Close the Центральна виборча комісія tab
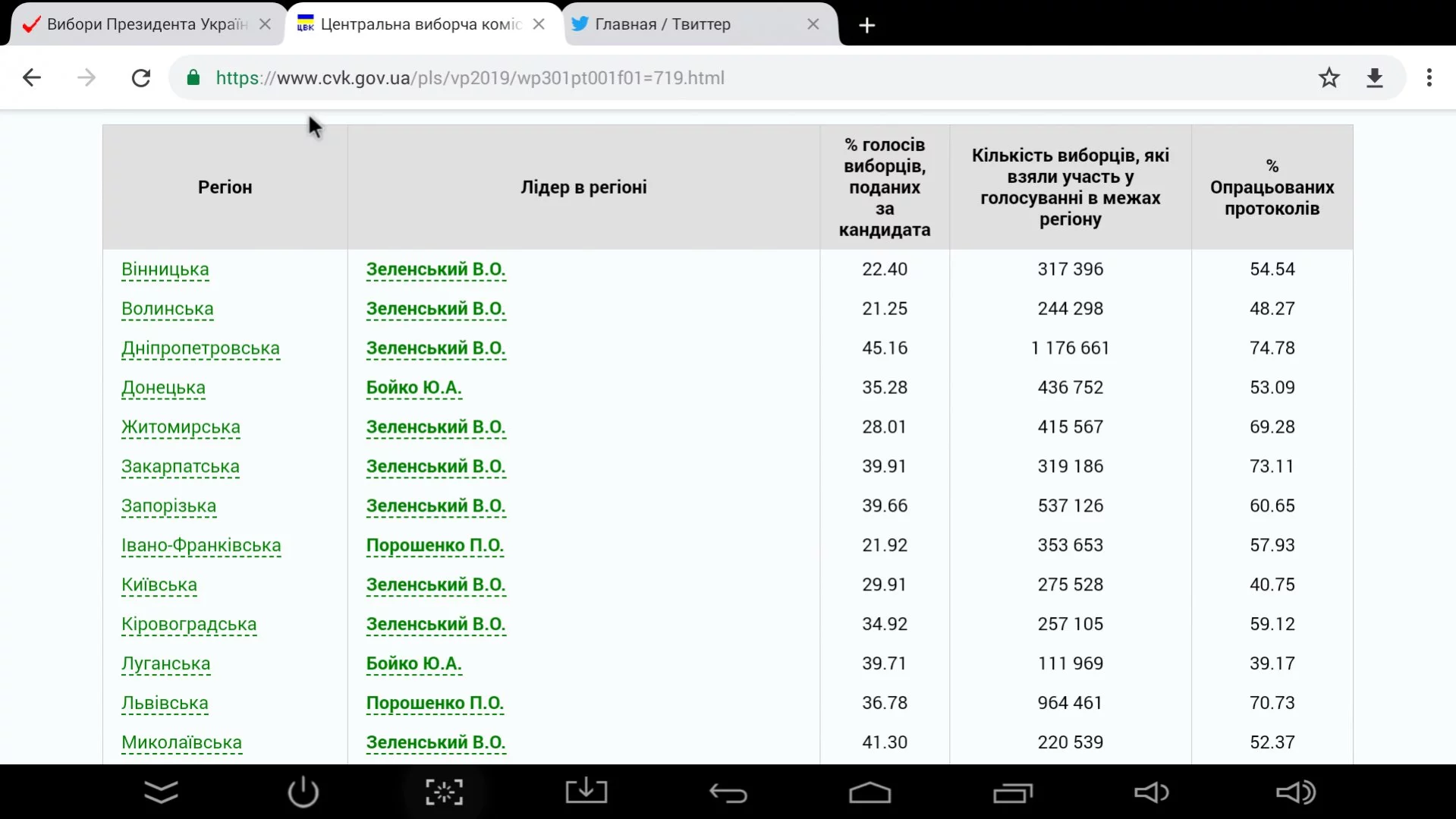The width and height of the screenshot is (1456, 819). 539,24
